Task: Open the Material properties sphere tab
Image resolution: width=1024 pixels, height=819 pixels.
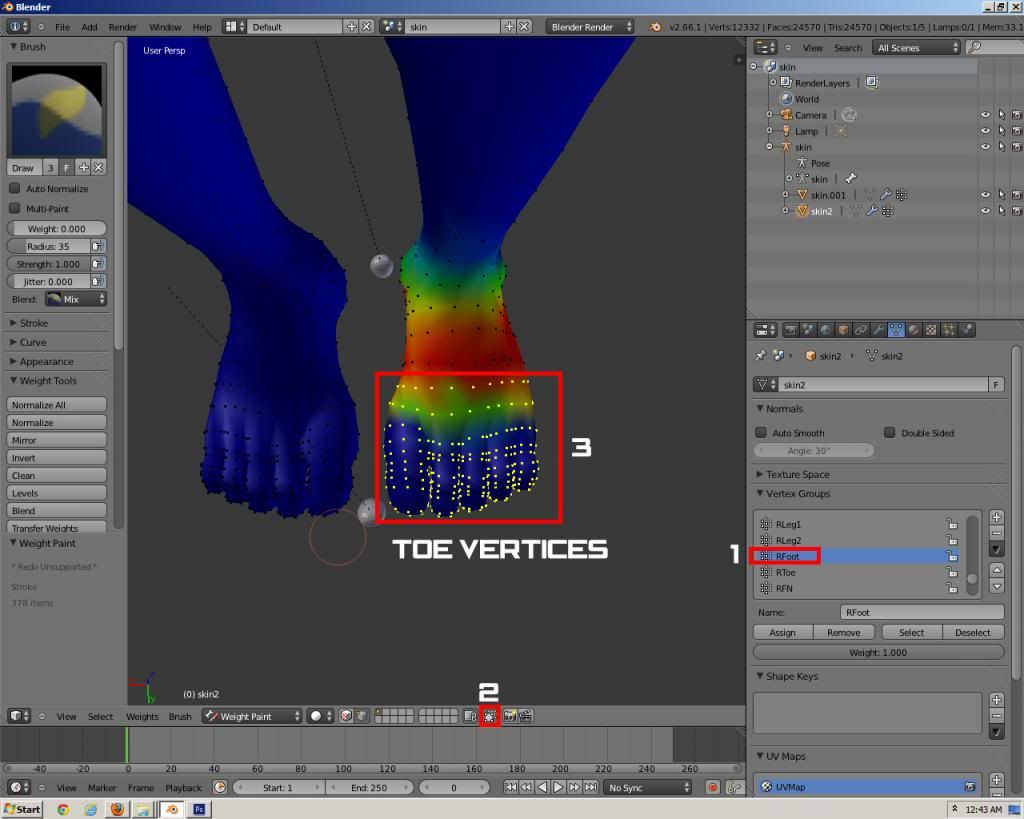Action: click(914, 330)
